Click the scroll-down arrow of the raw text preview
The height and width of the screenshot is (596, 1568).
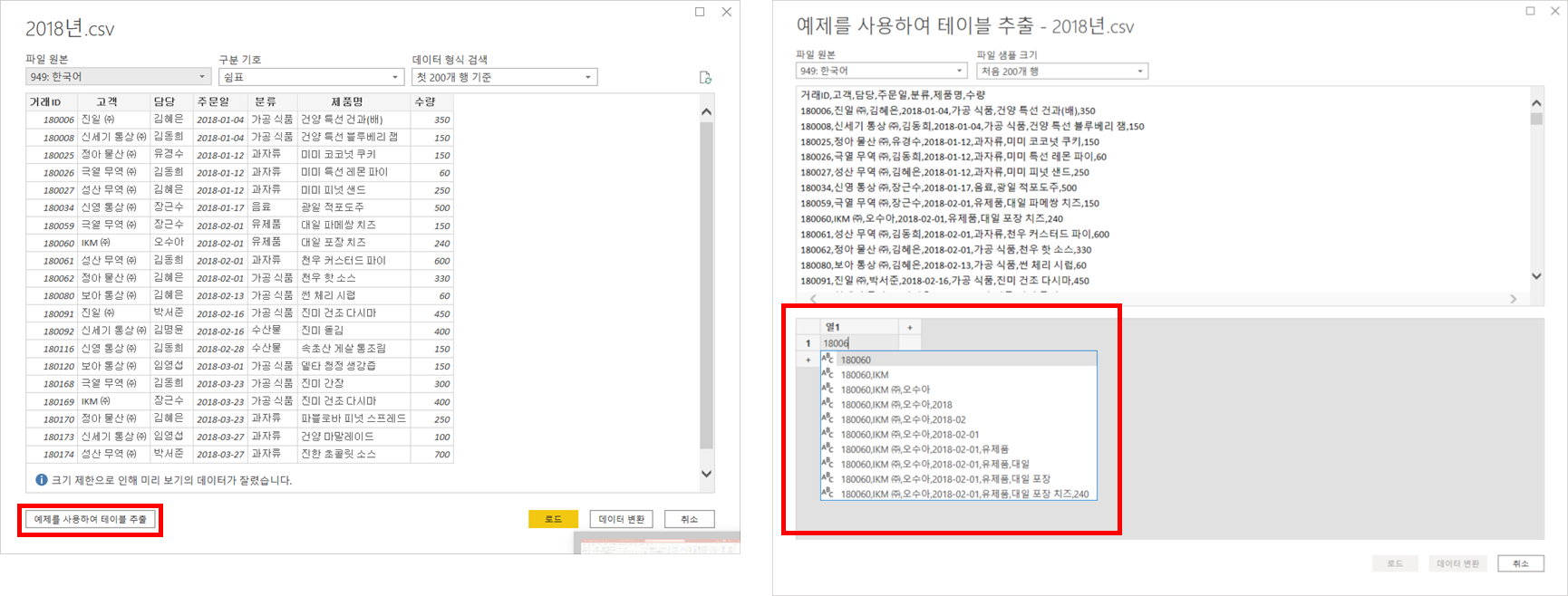pos(1536,276)
